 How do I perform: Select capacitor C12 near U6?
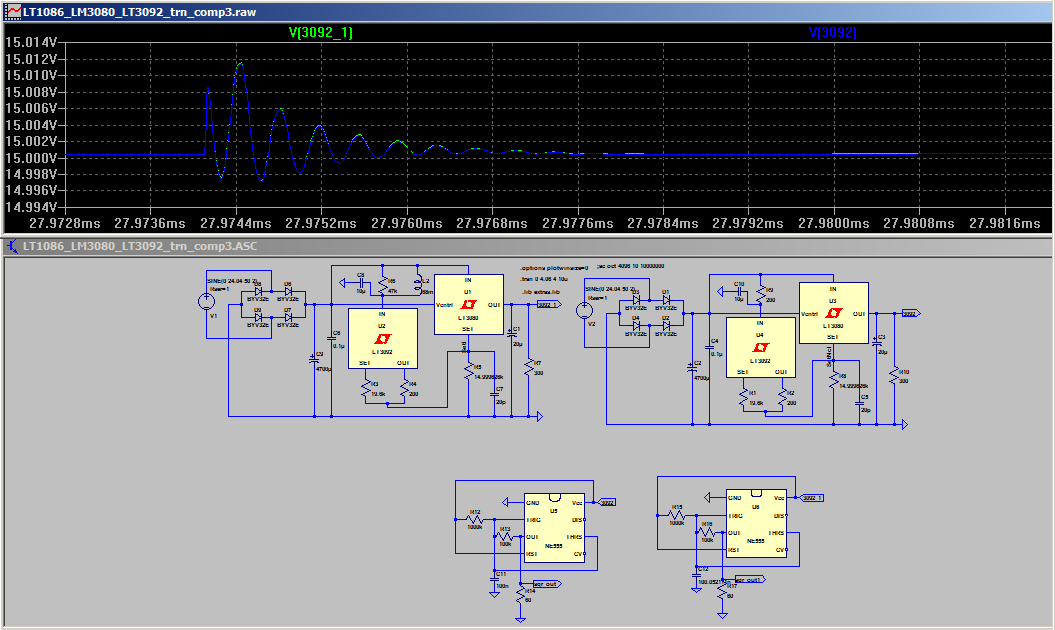(x=696, y=573)
